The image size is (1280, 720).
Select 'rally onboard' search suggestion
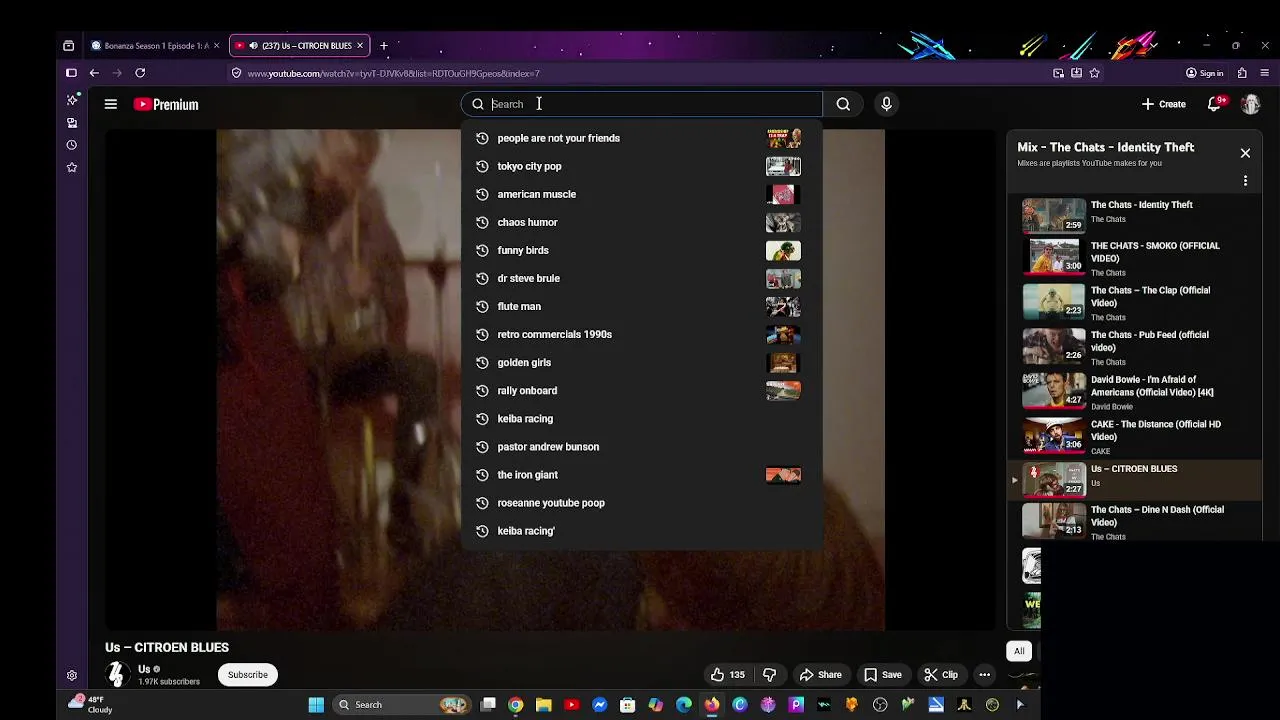(641, 390)
